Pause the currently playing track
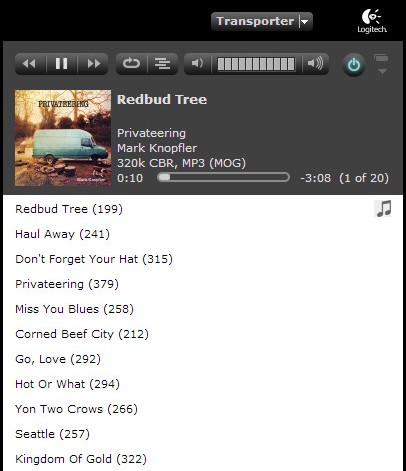The height and width of the screenshot is (471, 406). pos(62,63)
